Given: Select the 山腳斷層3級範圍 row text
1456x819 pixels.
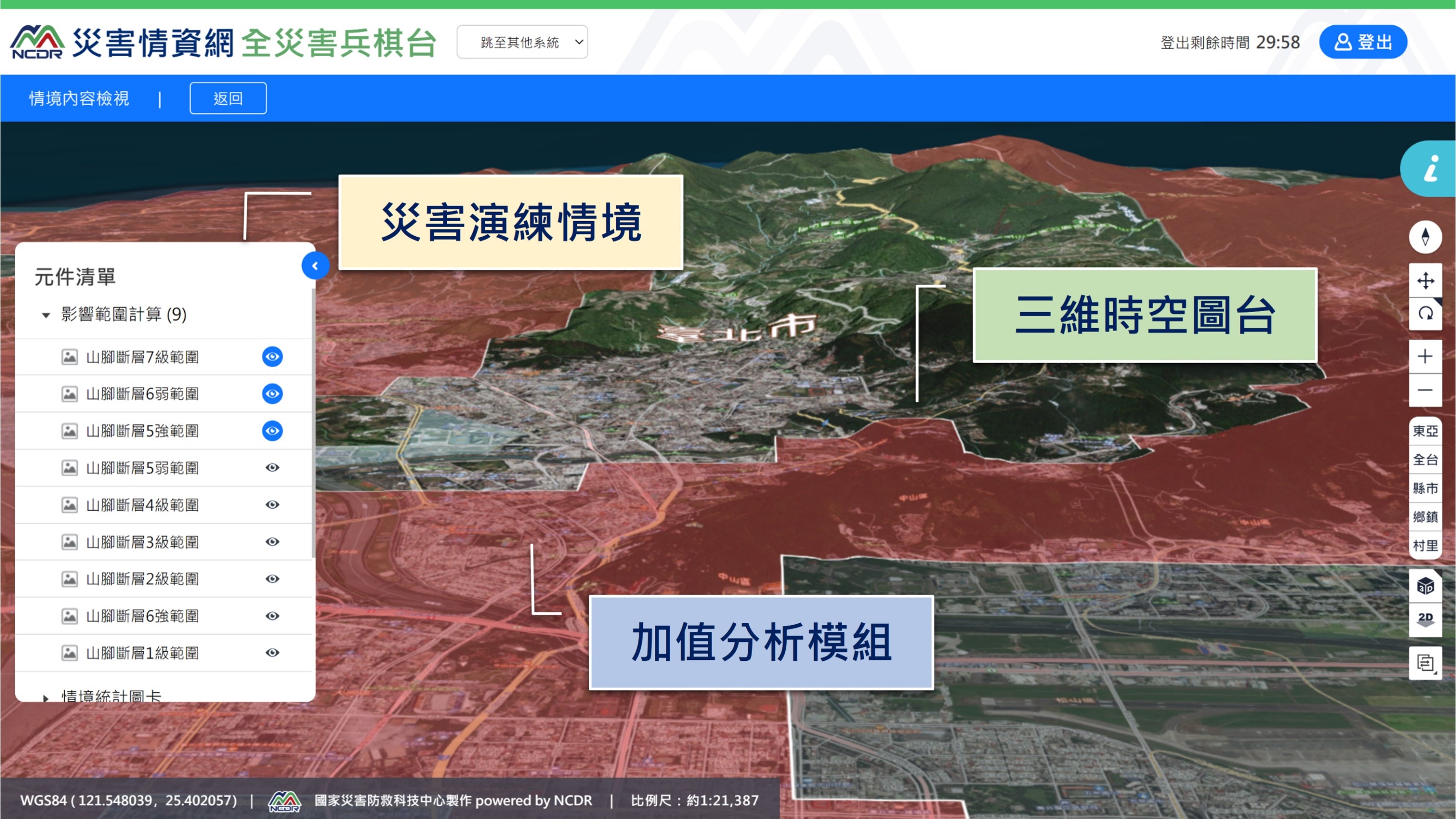Looking at the screenshot, I should (x=142, y=542).
